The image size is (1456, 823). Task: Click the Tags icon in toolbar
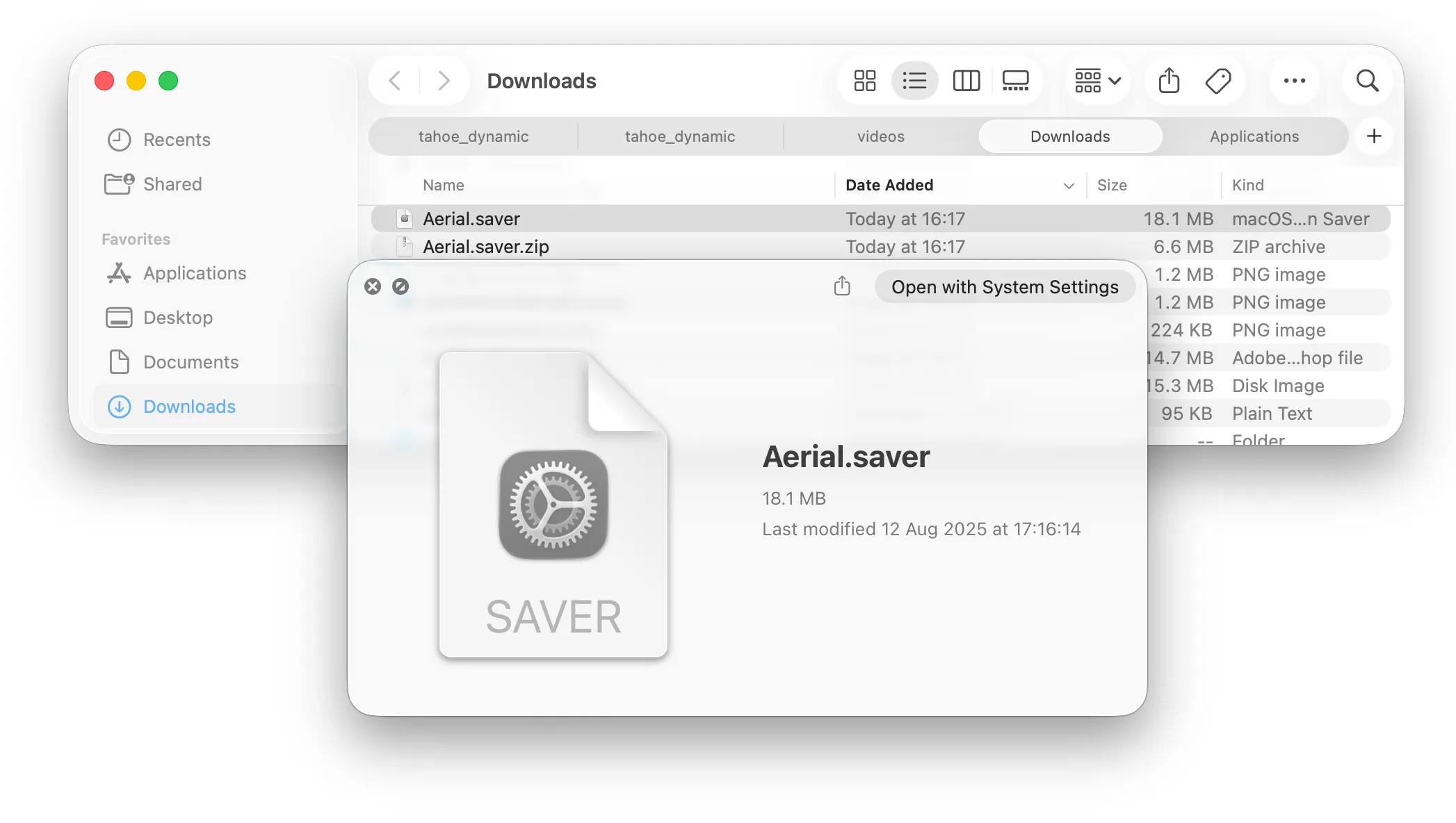coord(1218,81)
